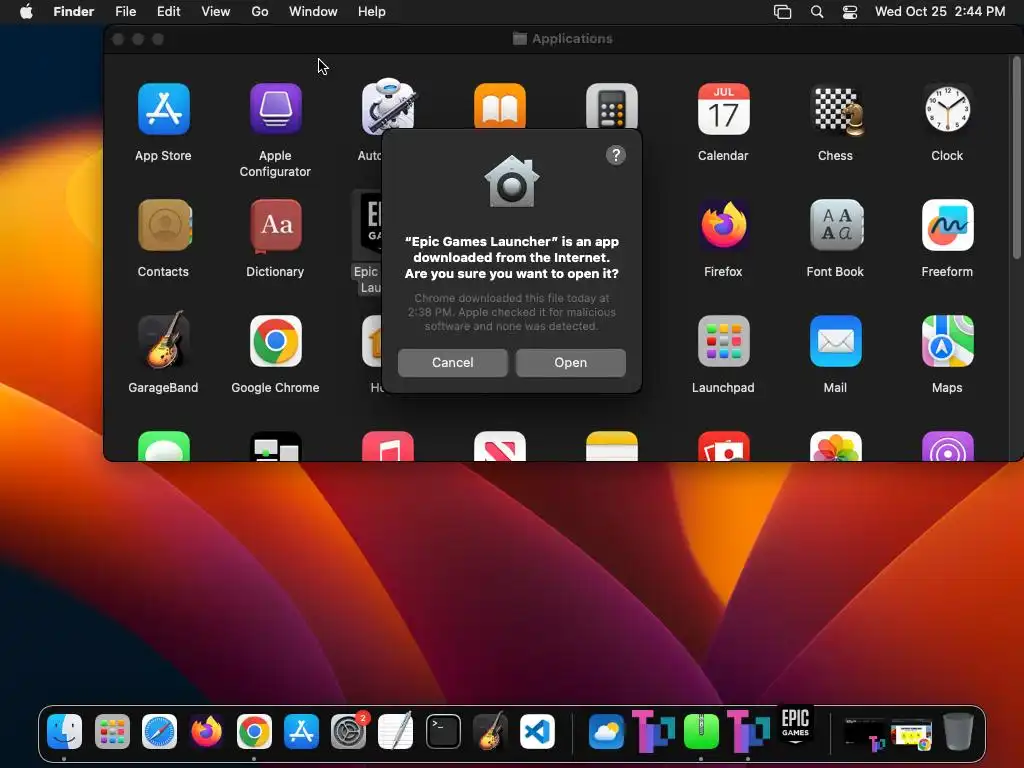Select the Chess app icon
Image resolution: width=1024 pixels, height=768 pixels.
pyautogui.click(x=836, y=110)
